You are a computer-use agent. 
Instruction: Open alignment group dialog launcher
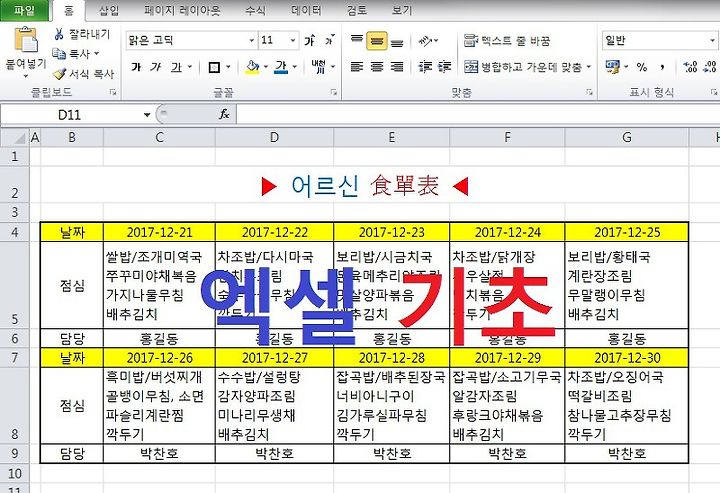589,92
